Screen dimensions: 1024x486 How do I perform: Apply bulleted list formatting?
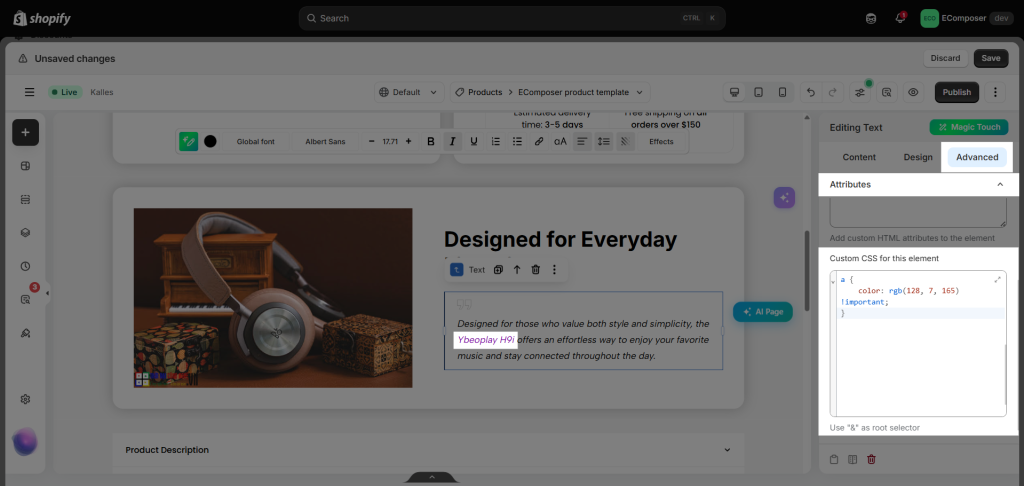pyautogui.click(x=517, y=141)
